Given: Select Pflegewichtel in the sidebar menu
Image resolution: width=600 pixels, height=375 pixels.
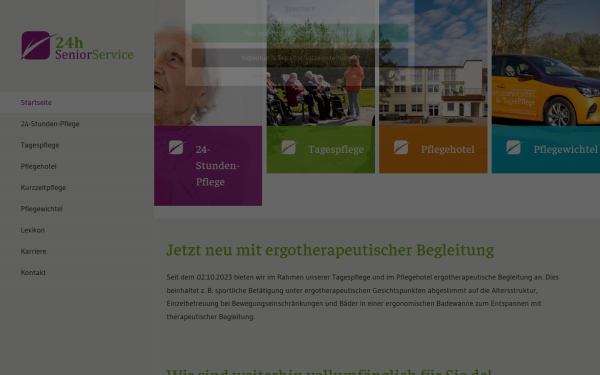Looking at the screenshot, I should coord(77,209).
